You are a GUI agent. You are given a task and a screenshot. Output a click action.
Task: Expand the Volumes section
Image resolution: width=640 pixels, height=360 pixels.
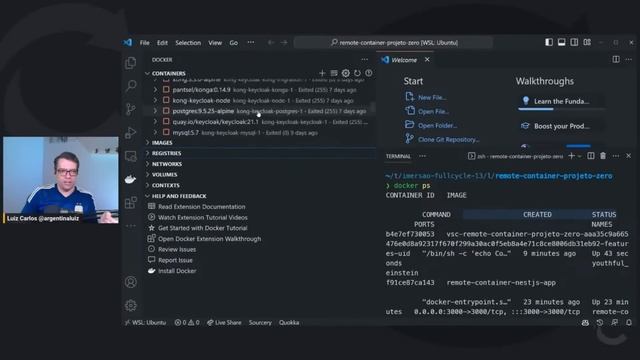point(147,175)
